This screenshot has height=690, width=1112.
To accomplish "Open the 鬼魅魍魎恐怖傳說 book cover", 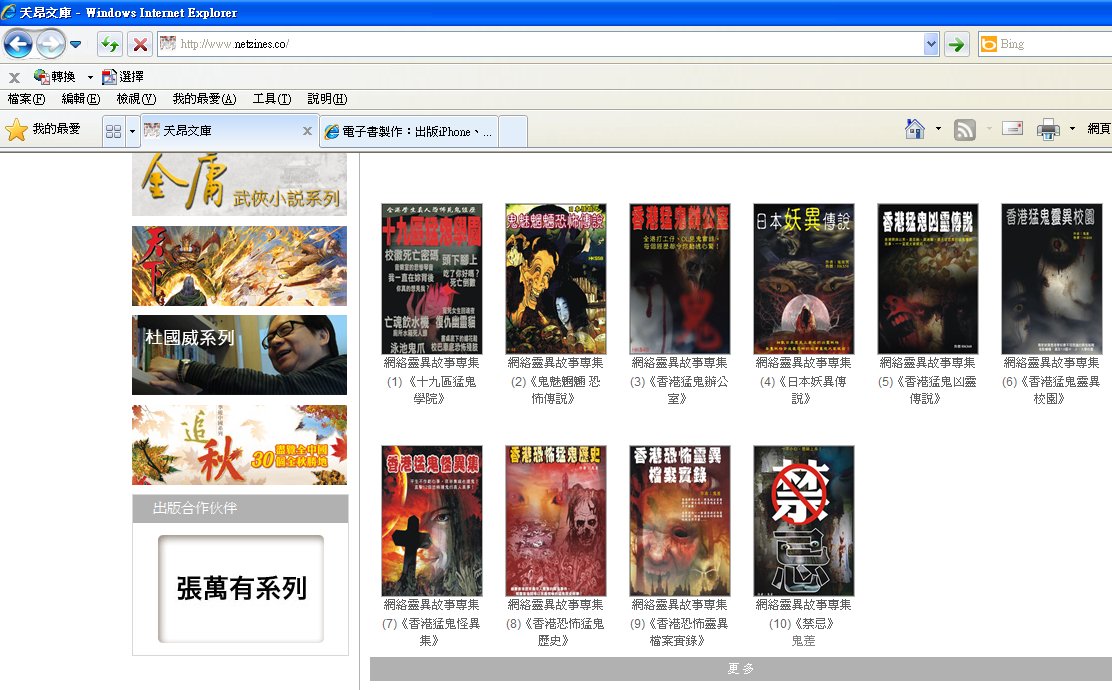I will (556, 279).
